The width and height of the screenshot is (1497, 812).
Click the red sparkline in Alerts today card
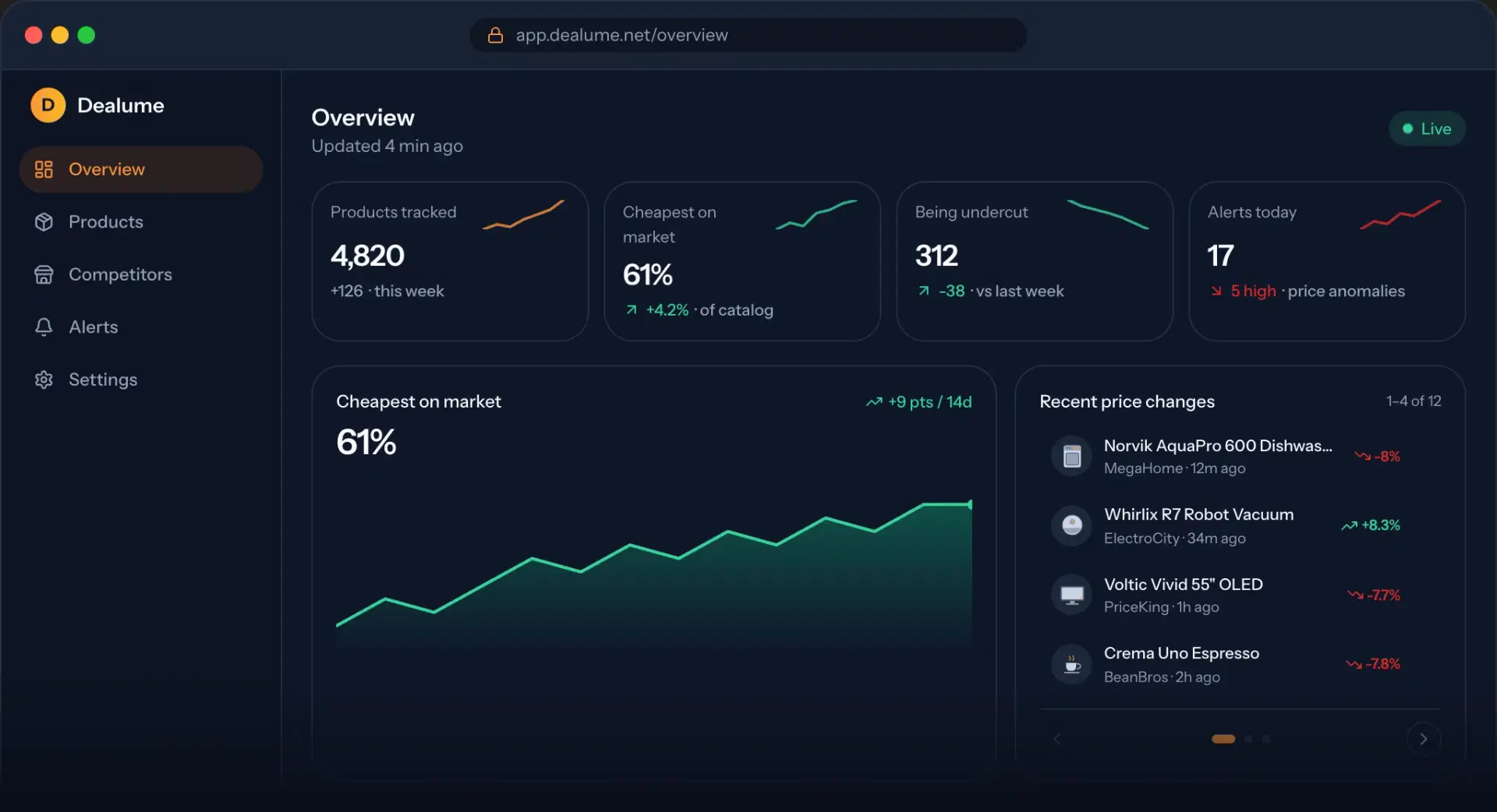[x=1400, y=215]
